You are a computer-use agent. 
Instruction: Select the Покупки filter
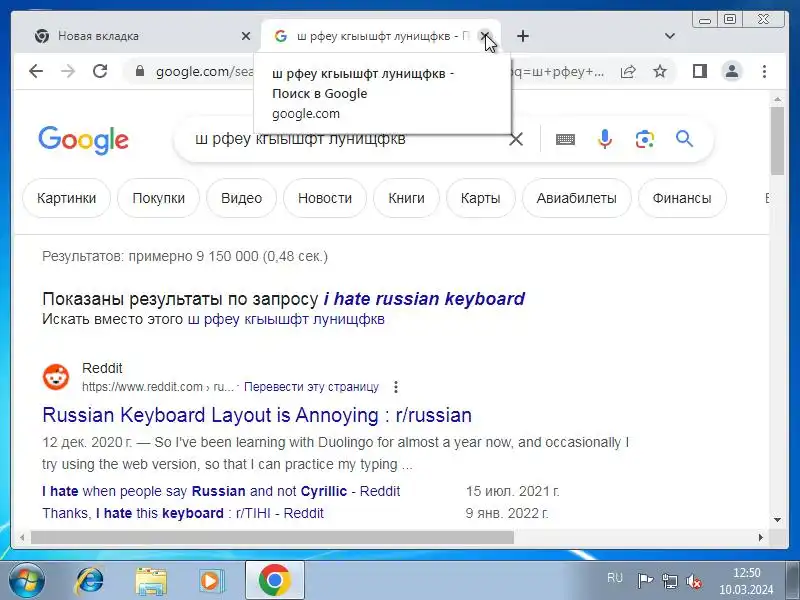tap(158, 198)
